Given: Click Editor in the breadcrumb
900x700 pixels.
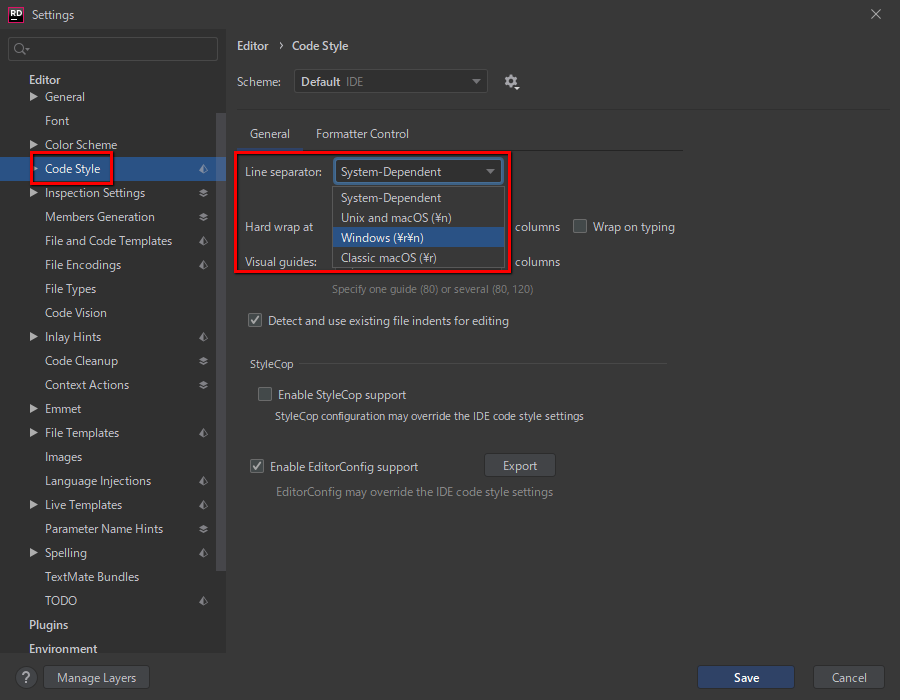Looking at the screenshot, I should tap(253, 46).
